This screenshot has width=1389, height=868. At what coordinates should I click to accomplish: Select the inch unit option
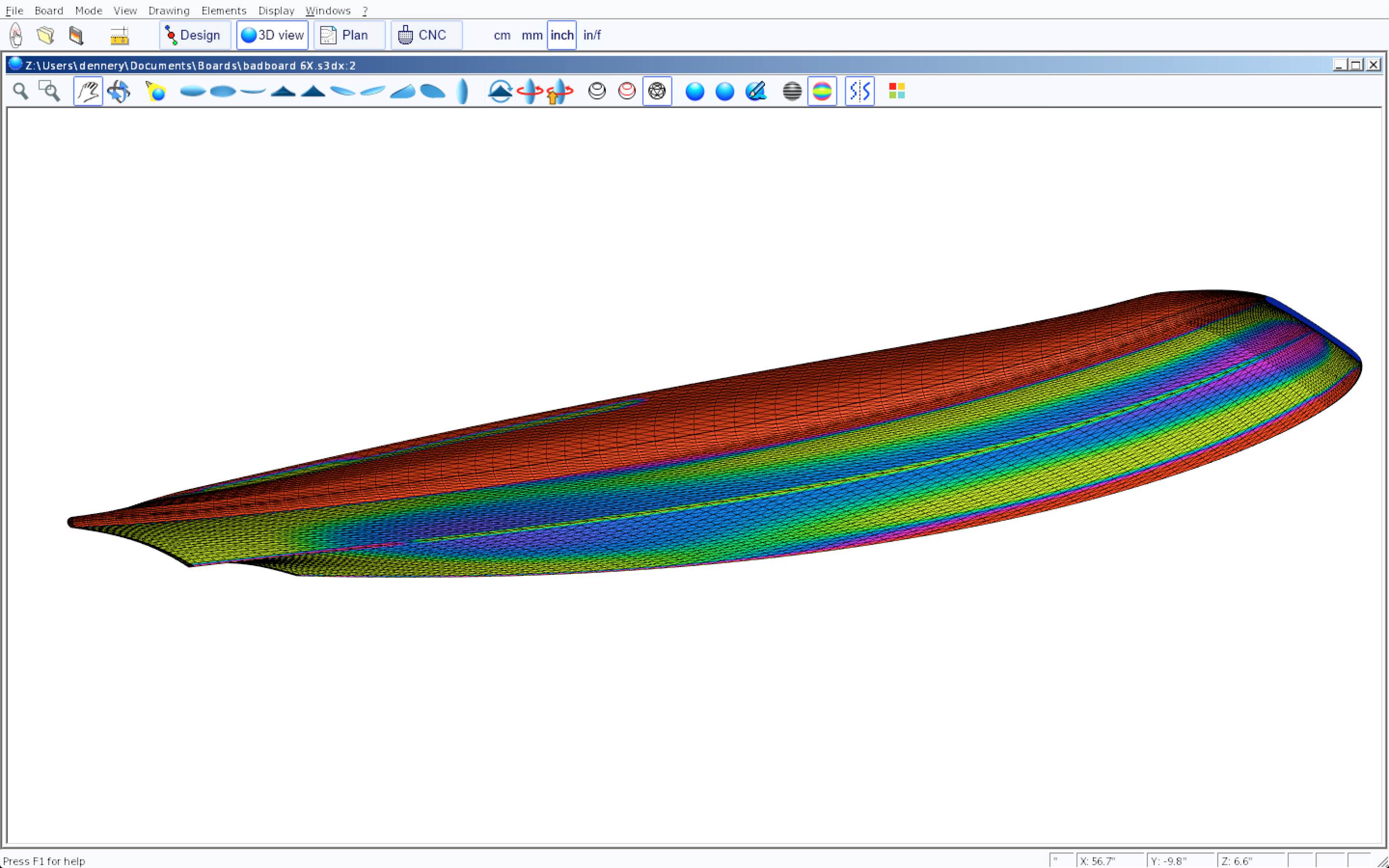coord(561,35)
